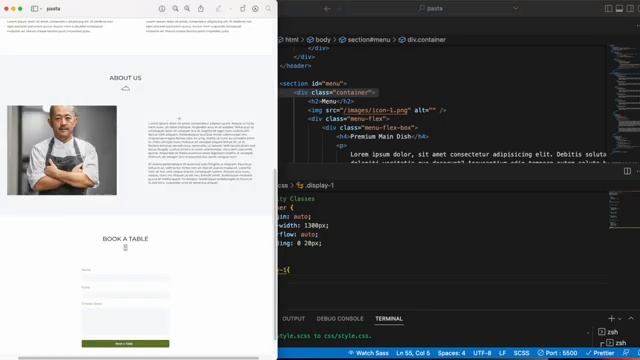Maximize panel with the up chevron icon
Viewport: 640px width, 360px height.
point(631,318)
